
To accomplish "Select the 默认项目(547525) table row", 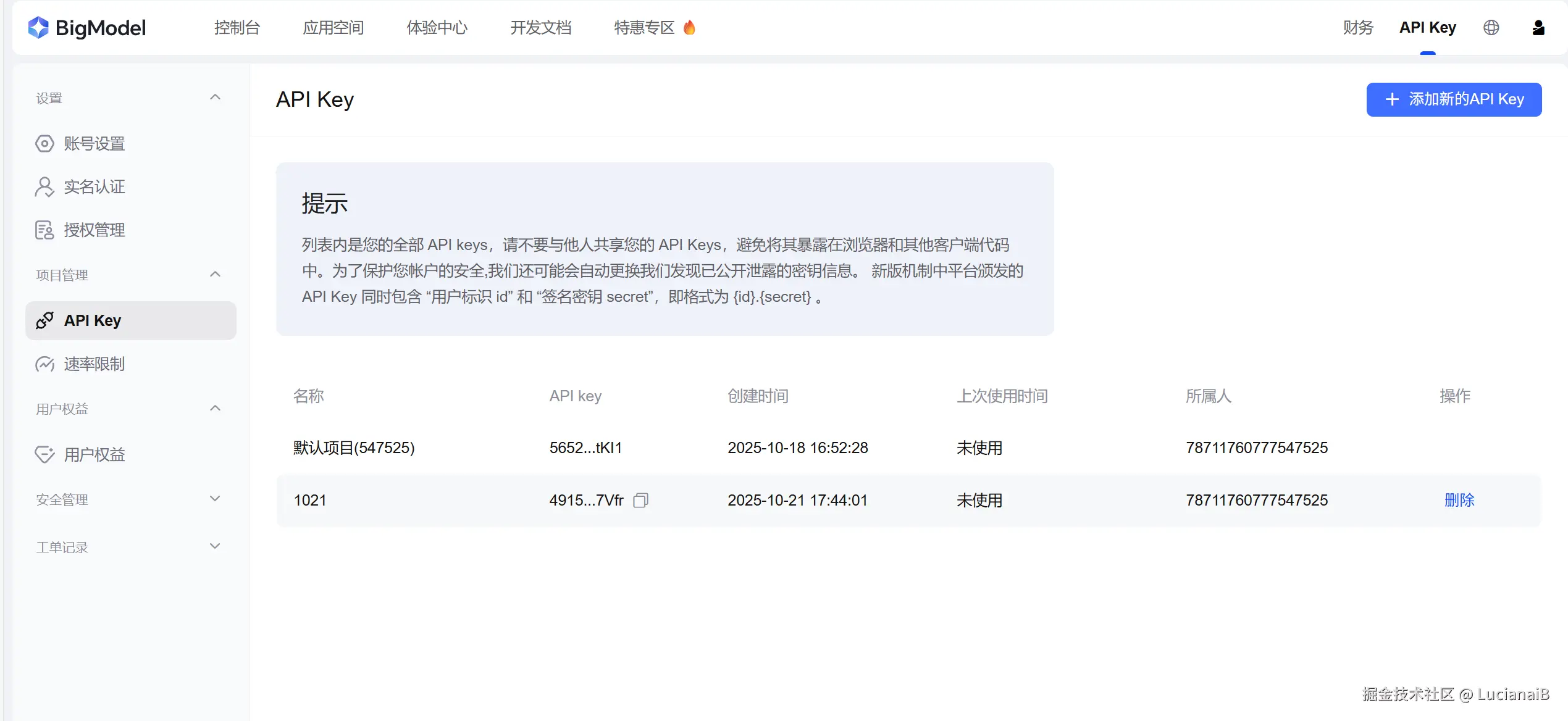I will pos(354,448).
